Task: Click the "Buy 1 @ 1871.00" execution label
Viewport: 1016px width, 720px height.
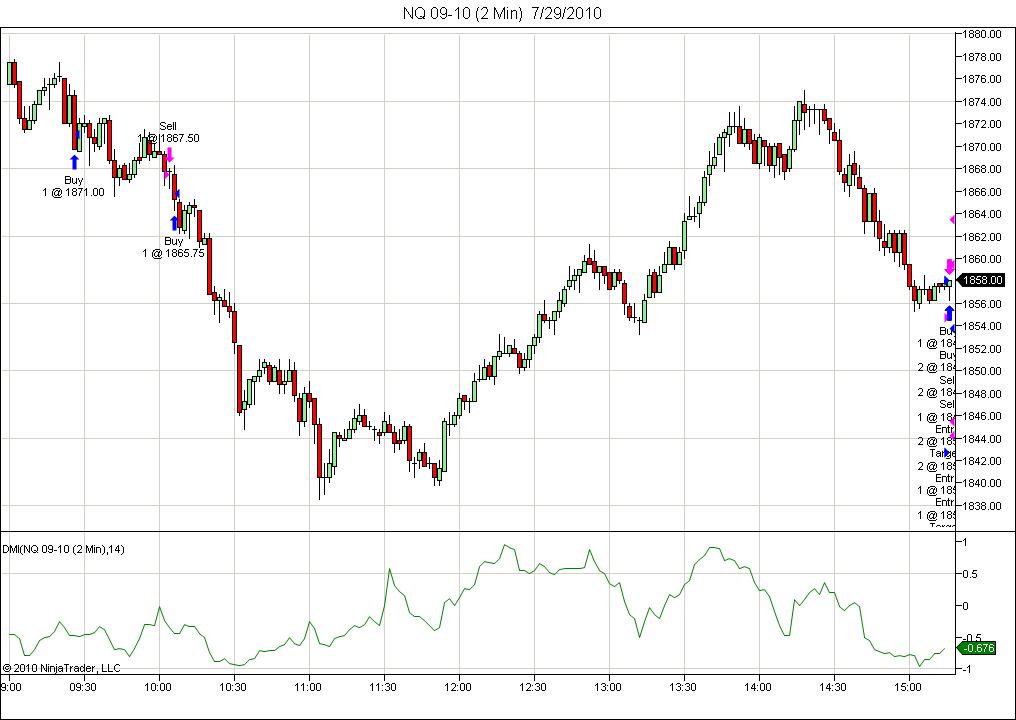Action: (73, 186)
